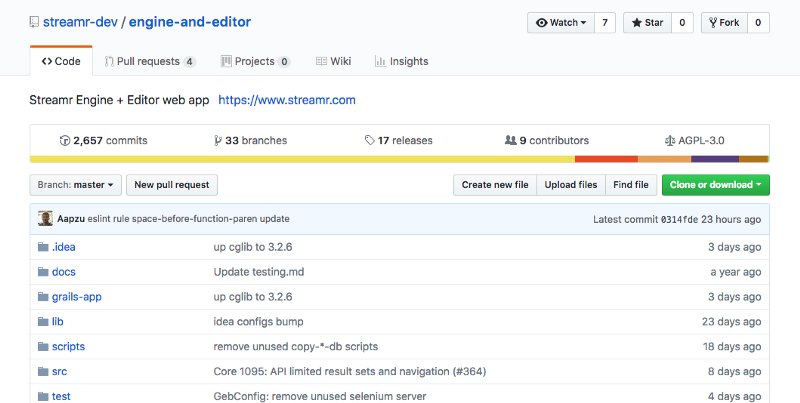Click the Projects count badge 0
Screen dimensions: 800x403
point(284,62)
